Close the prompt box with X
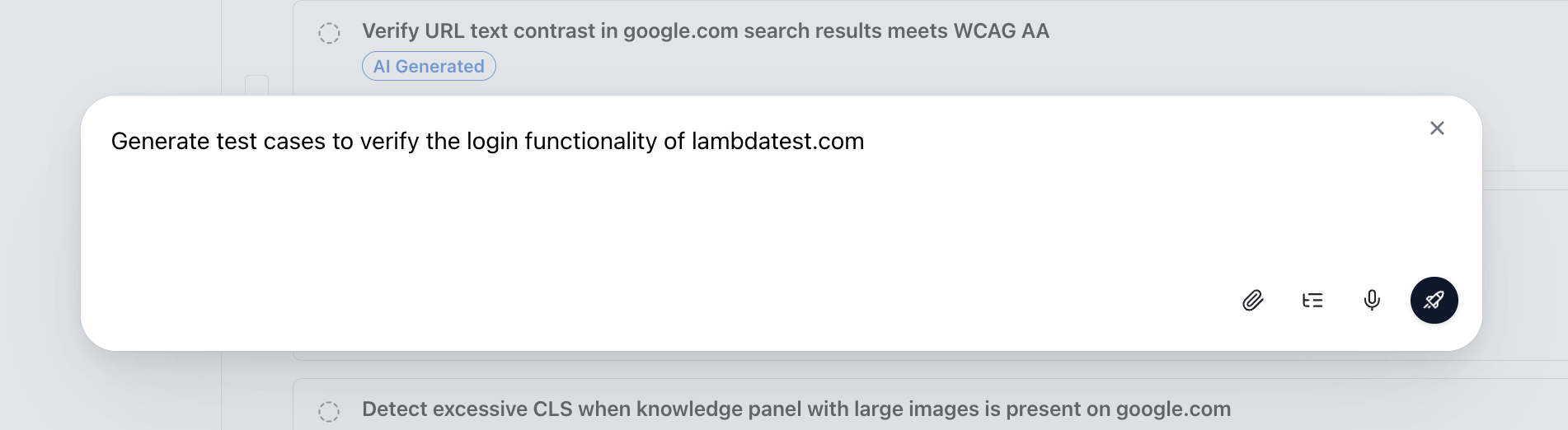The image size is (1568, 430). tap(1437, 129)
